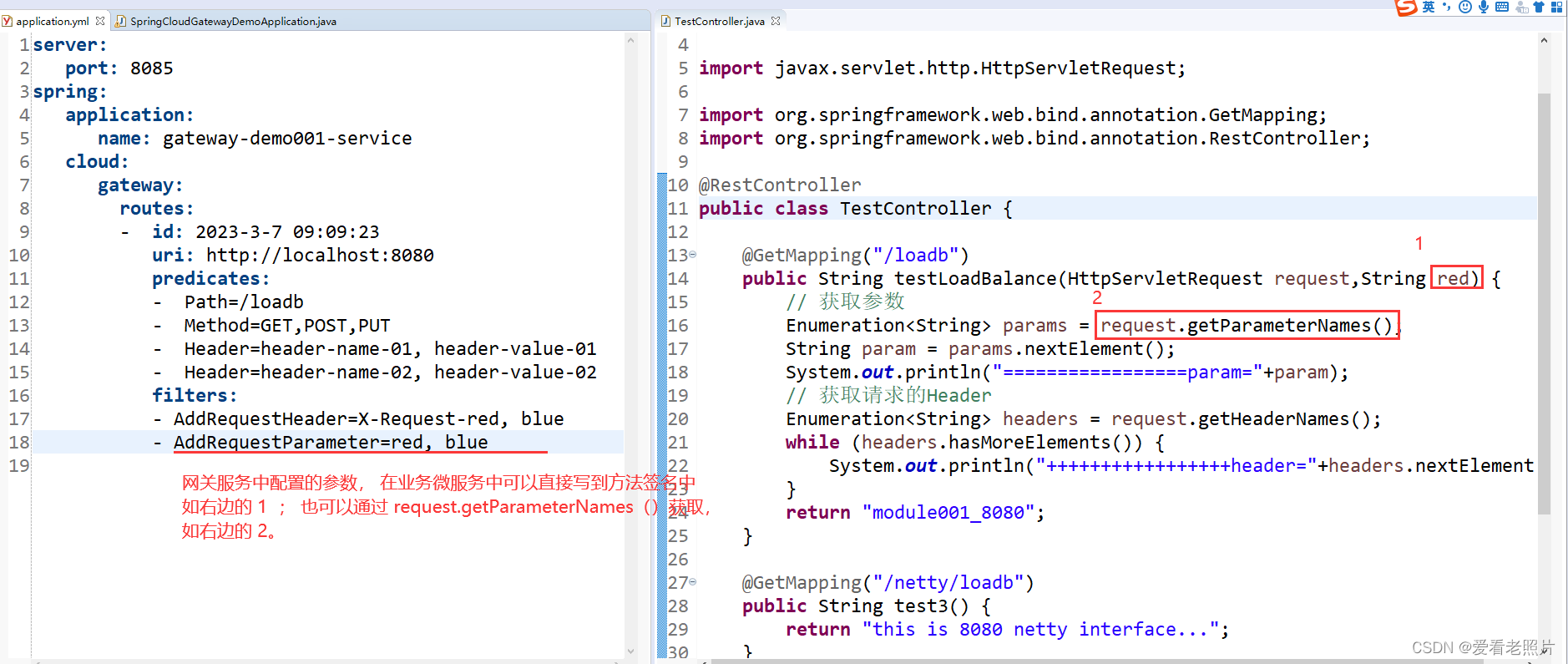The width and height of the screenshot is (1568, 664).
Task: Click 'server:' on yml line 1
Action: pyautogui.click(x=70, y=45)
